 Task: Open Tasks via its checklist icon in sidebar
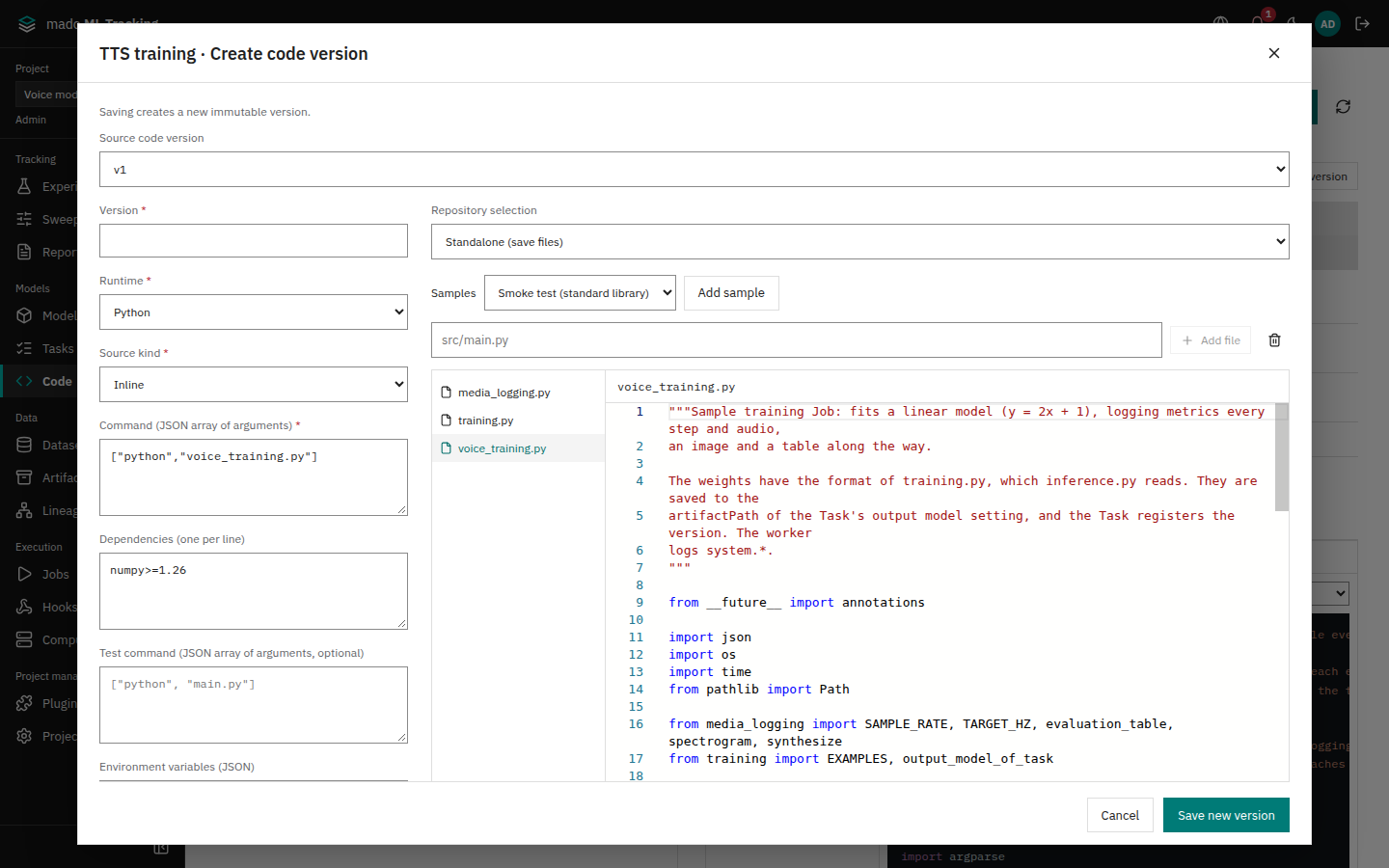pyautogui.click(x=24, y=348)
